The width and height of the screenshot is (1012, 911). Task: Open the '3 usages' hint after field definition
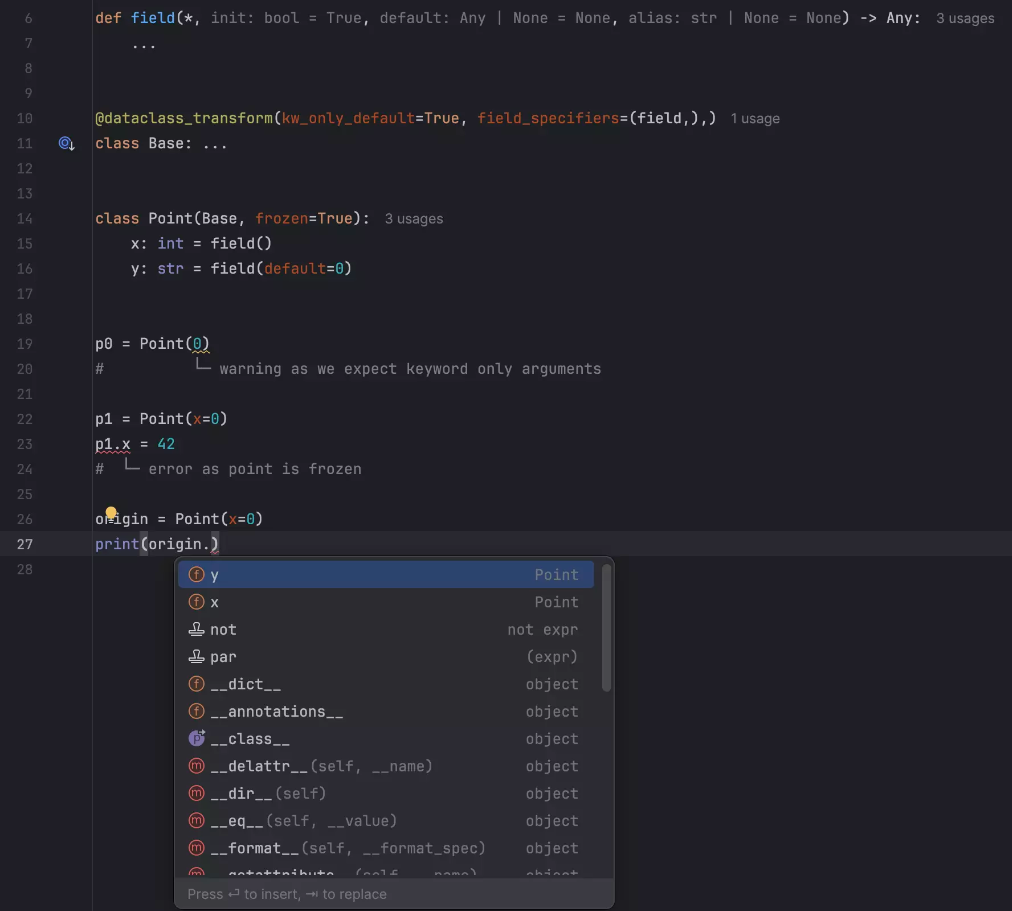coord(965,19)
